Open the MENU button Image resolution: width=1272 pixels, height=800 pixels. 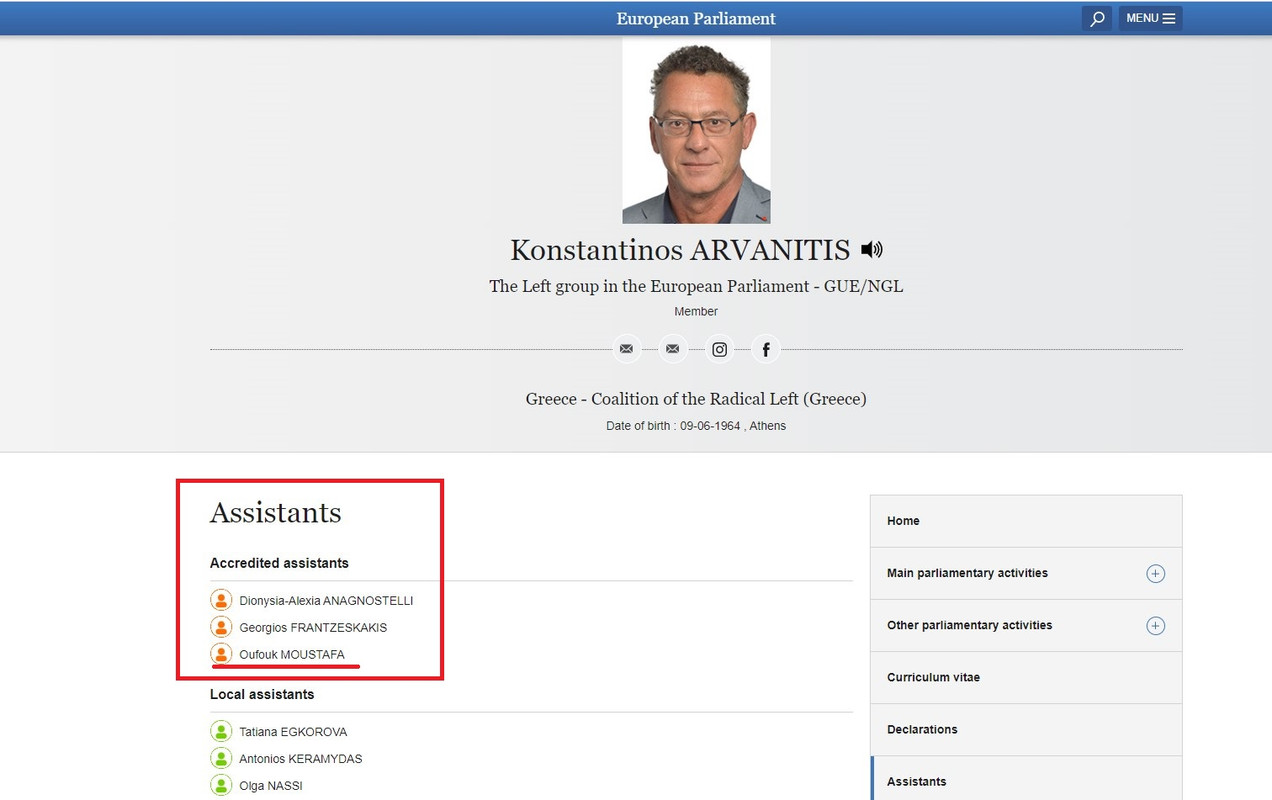[1150, 18]
